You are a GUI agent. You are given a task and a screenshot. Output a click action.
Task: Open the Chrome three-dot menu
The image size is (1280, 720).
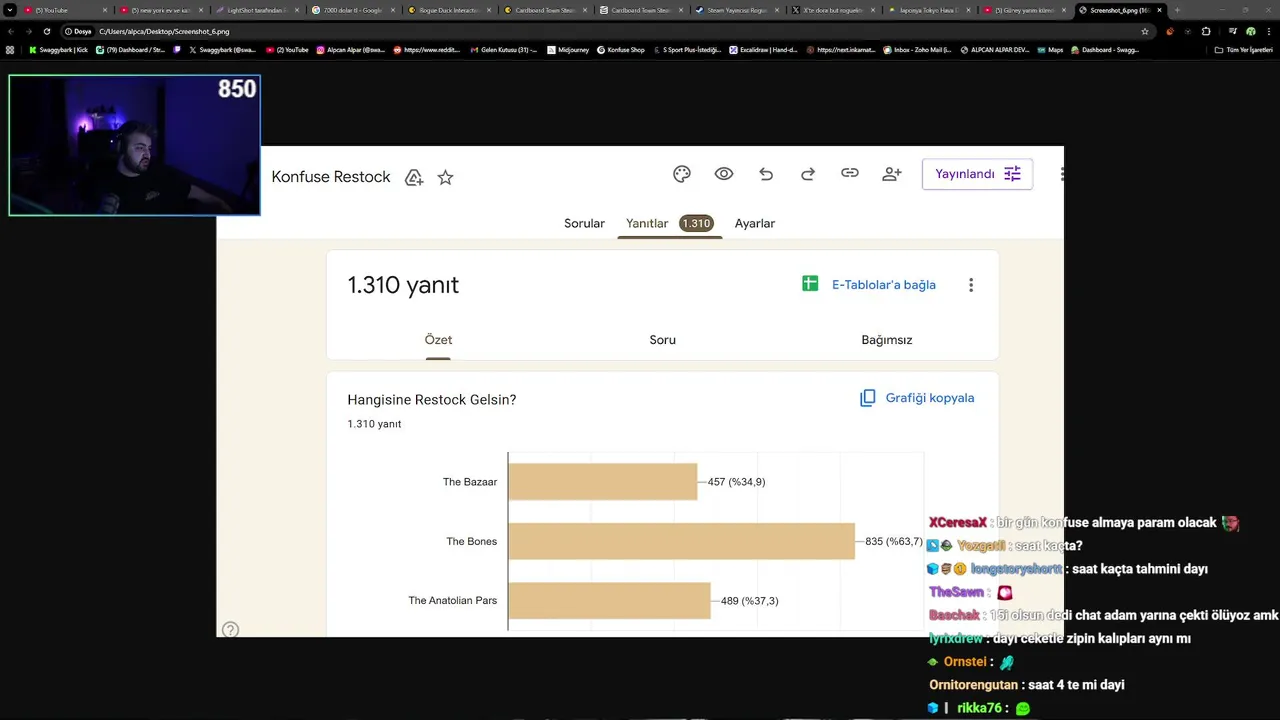point(1269,32)
